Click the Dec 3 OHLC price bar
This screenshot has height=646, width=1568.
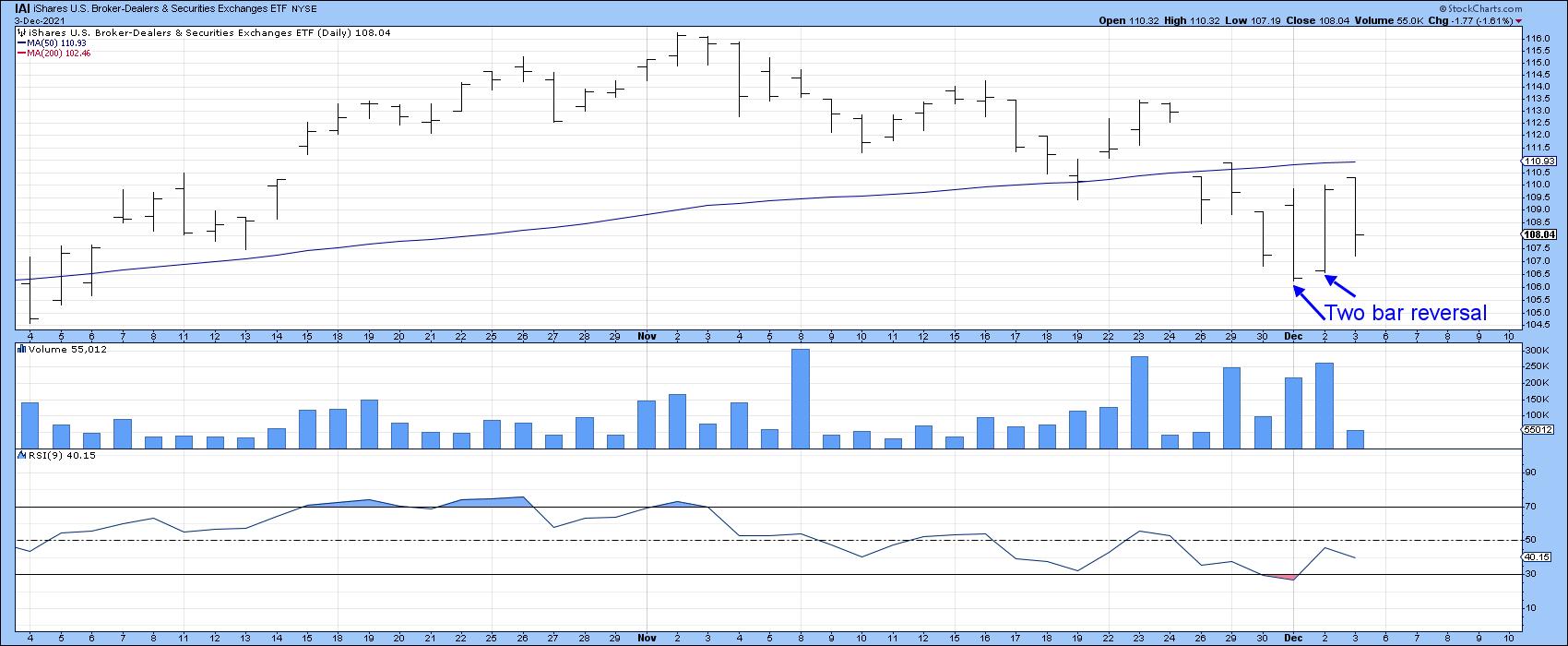click(x=1355, y=217)
